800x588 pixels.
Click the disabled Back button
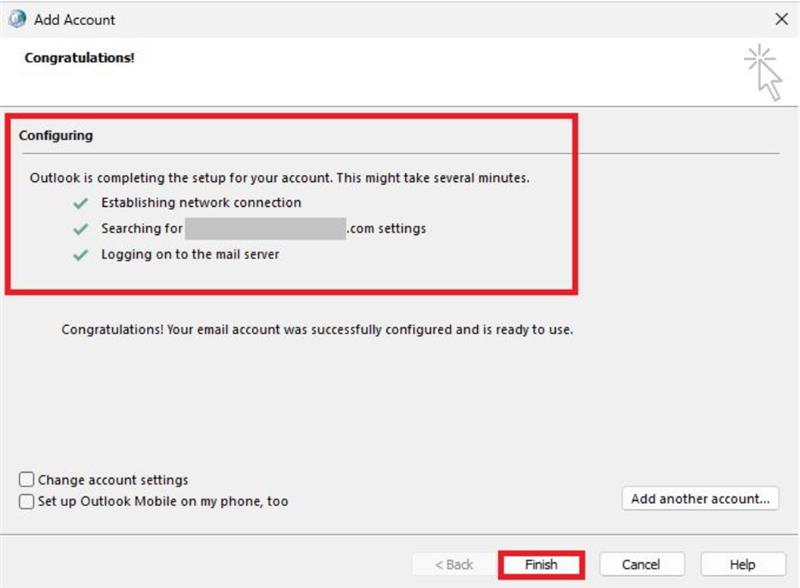[455, 564]
